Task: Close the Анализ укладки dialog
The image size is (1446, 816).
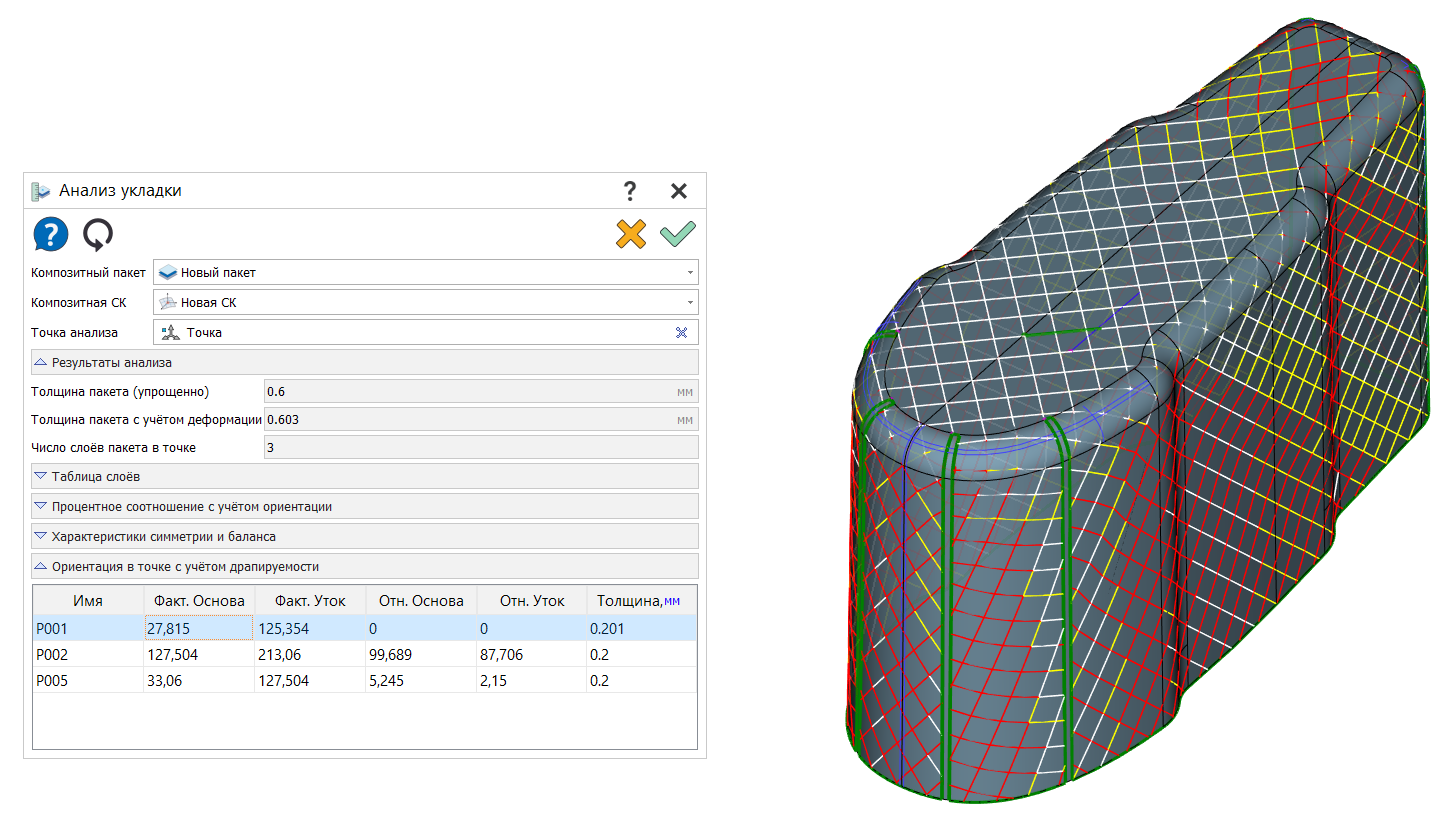Action: (x=679, y=191)
